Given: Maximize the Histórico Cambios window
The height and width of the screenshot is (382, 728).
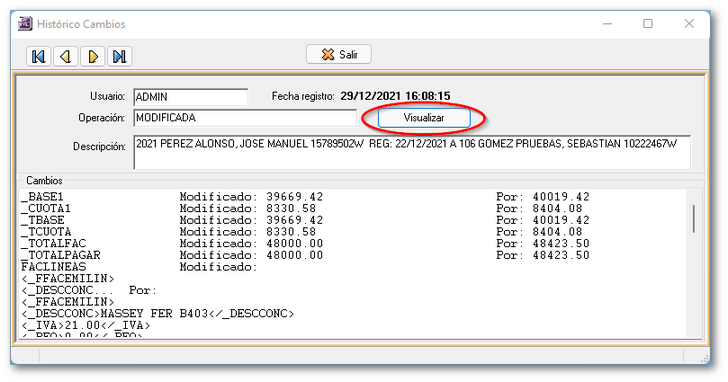Looking at the screenshot, I should point(648,24).
